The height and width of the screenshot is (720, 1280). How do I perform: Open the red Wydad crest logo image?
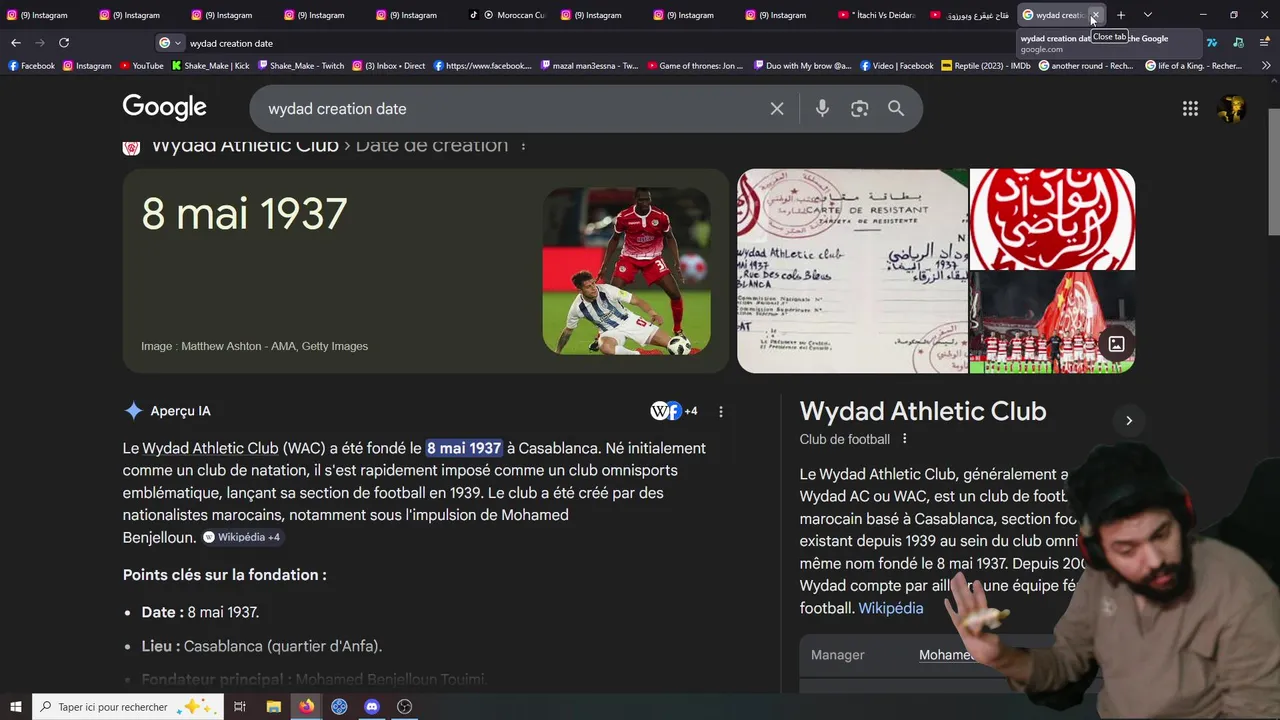click(1052, 219)
